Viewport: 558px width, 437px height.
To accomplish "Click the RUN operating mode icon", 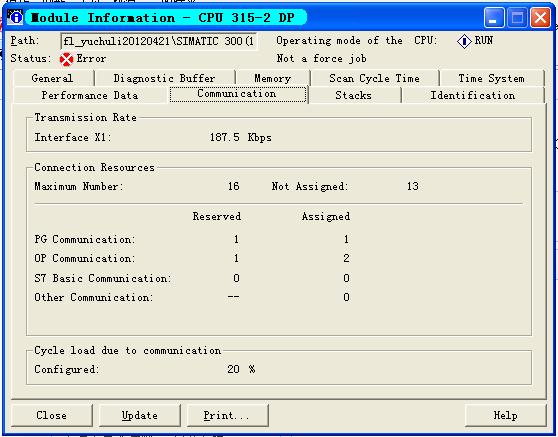I will pyautogui.click(x=464, y=41).
